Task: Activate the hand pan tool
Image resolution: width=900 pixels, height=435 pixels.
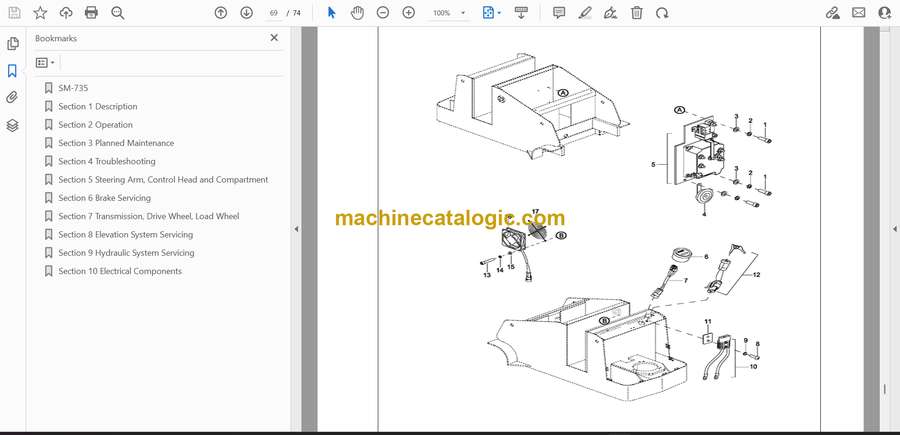Action: coord(357,13)
